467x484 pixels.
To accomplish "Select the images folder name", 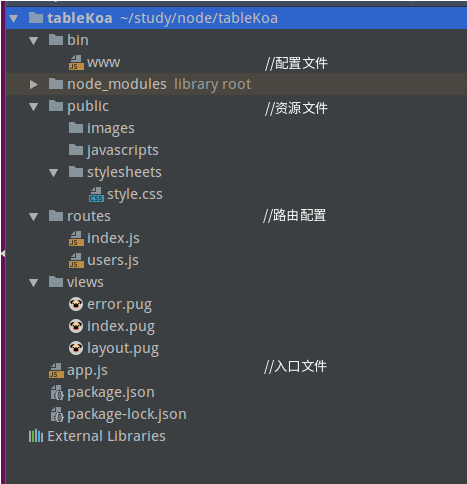I will (x=111, y=129).
